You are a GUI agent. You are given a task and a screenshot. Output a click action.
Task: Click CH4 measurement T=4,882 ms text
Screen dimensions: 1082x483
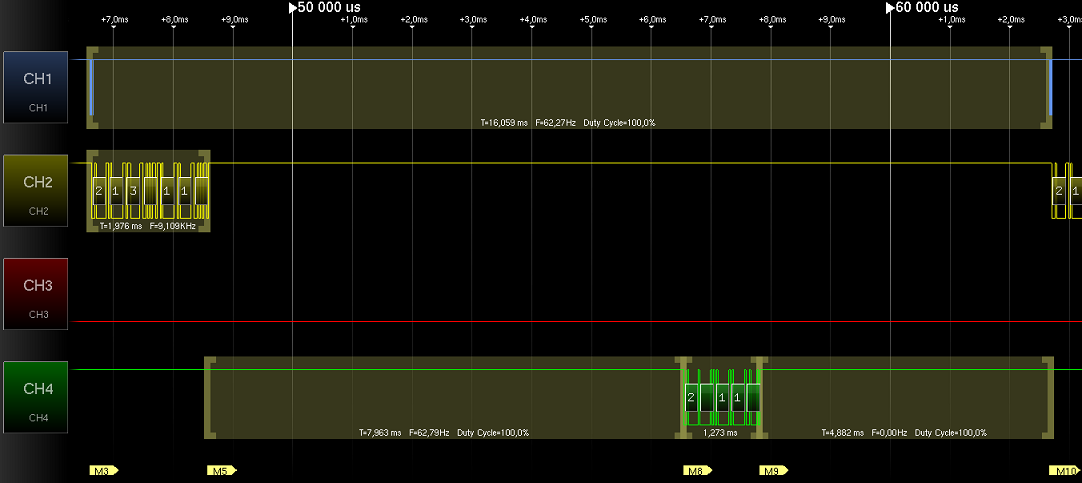(843, 433)
